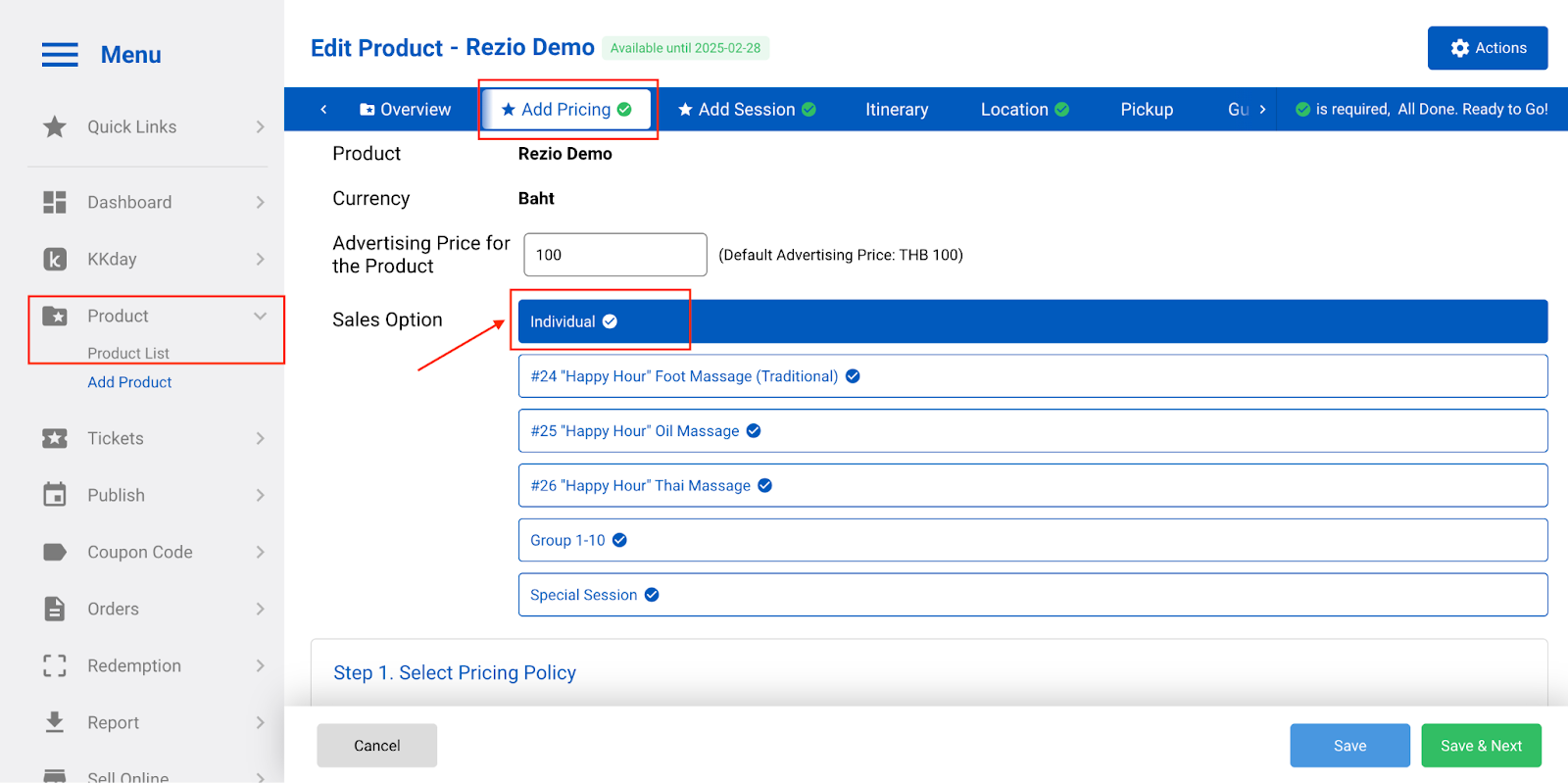This screenshot has height=783, width=1568.
Task: Expand the Redemption menu chevron
Action: click(x=260, y=665)
